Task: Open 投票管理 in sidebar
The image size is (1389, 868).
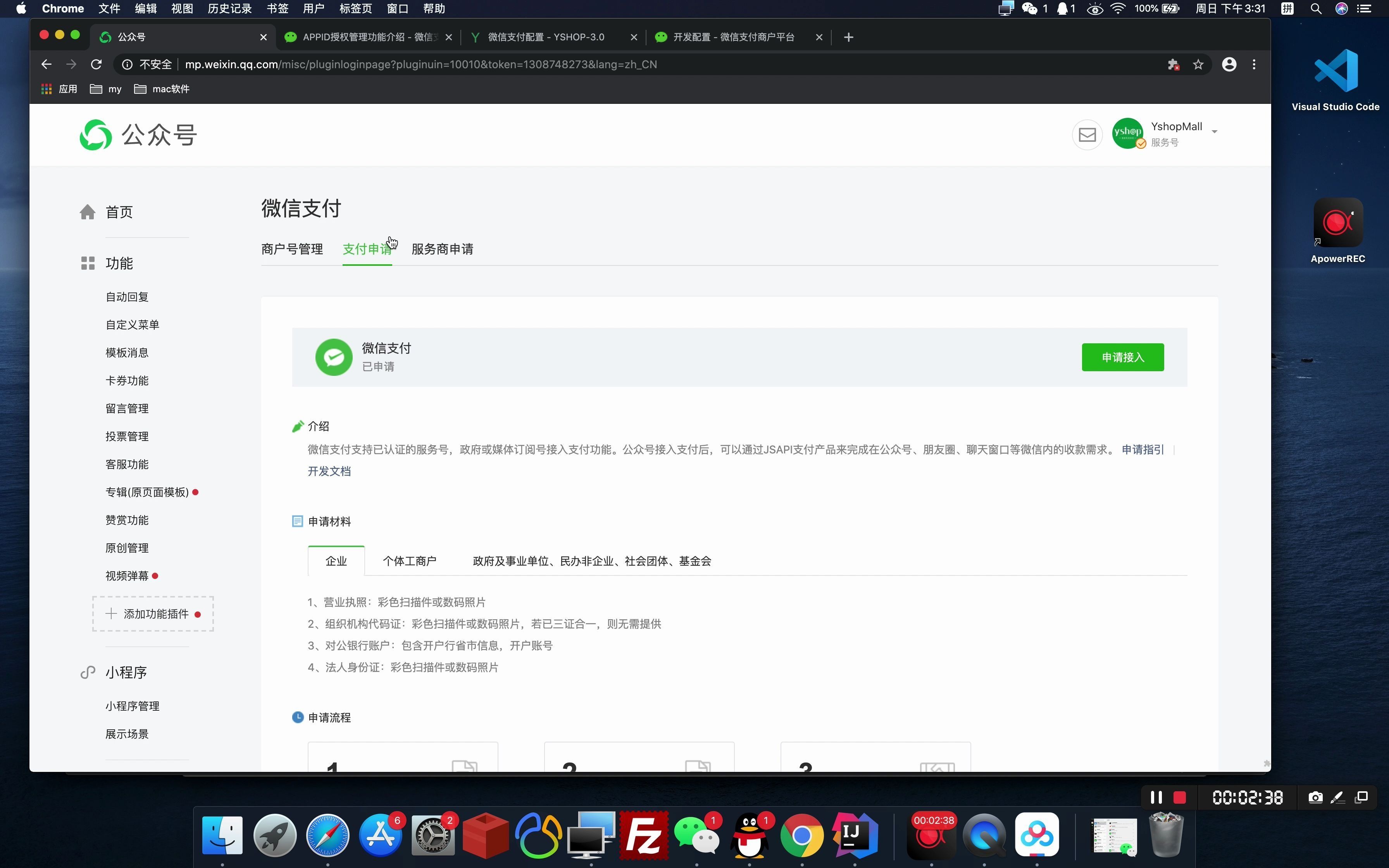Action: [127, 436]
